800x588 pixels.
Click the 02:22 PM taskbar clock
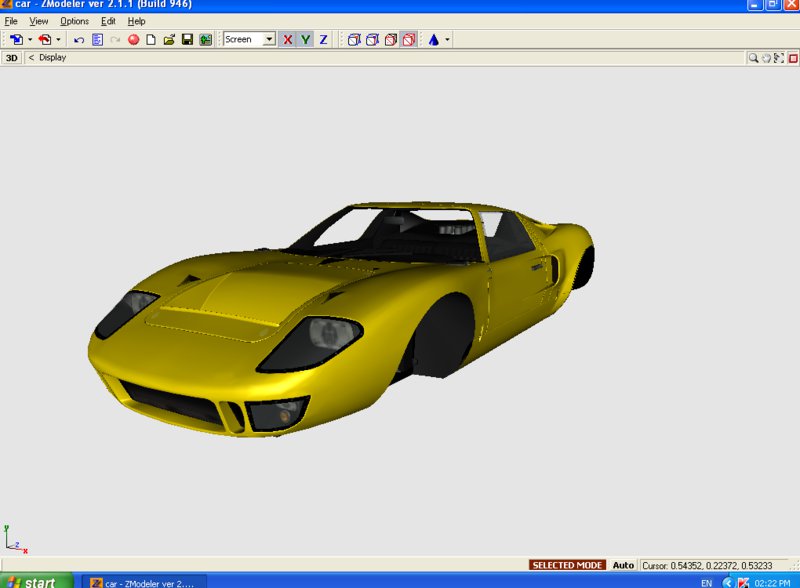click(x=772, y=583)
